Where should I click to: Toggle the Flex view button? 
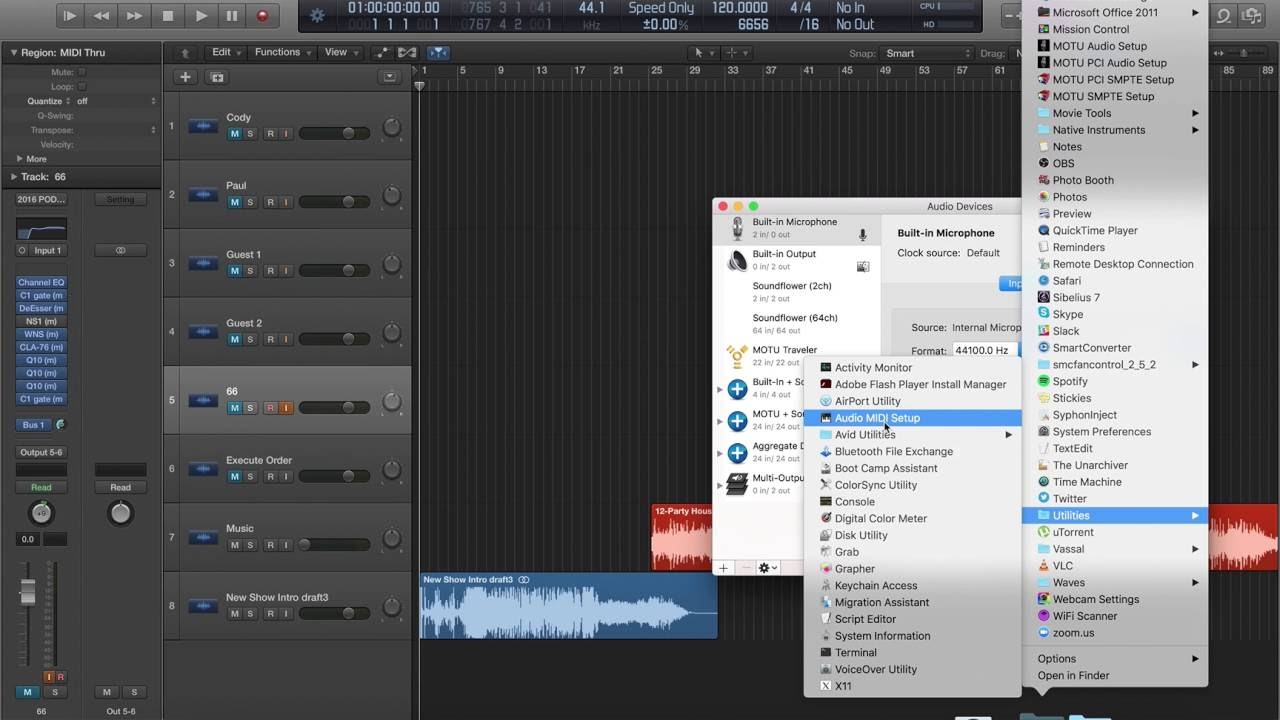[x=406, y=53]
